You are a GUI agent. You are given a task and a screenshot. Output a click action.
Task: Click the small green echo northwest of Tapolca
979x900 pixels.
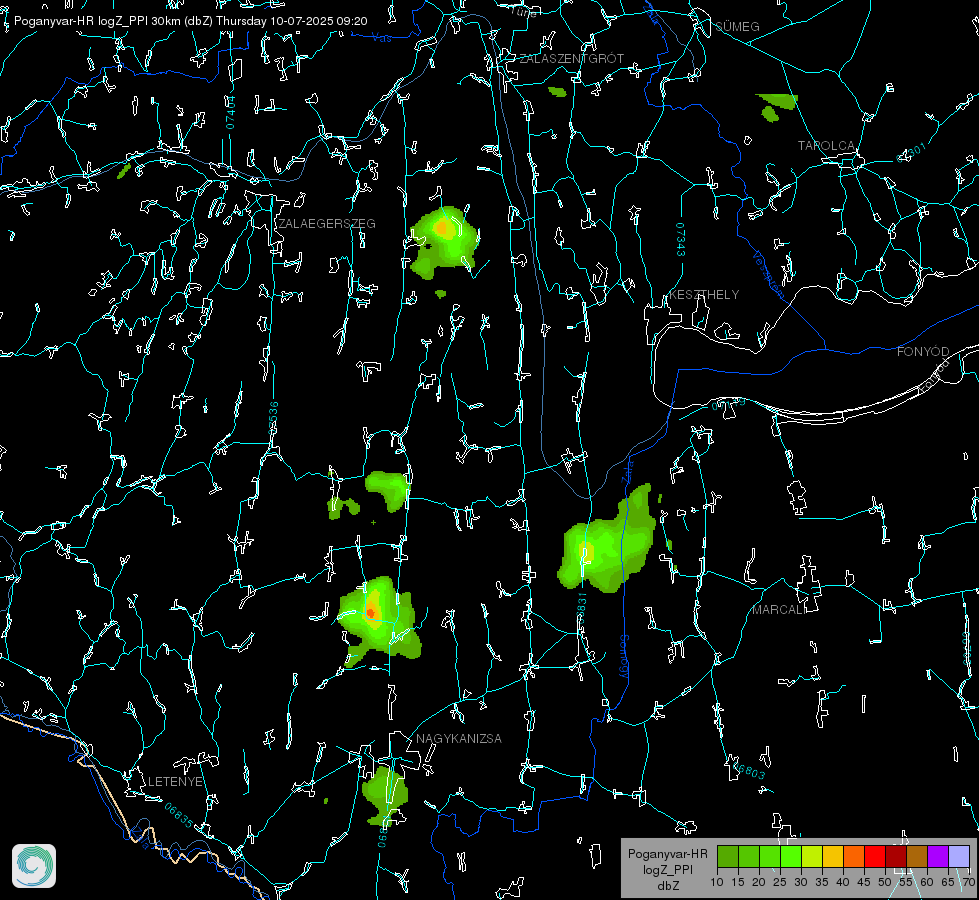click(x=775, y=107)
